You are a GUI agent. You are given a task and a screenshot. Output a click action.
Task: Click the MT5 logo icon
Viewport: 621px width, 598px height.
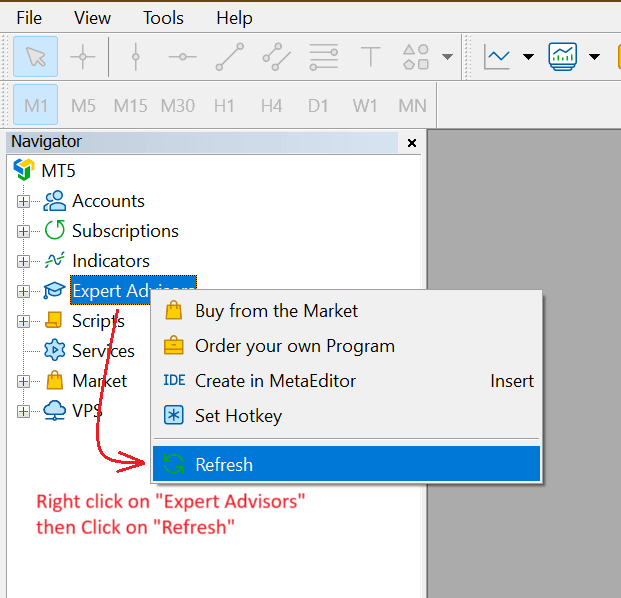[x=24, y=169]
